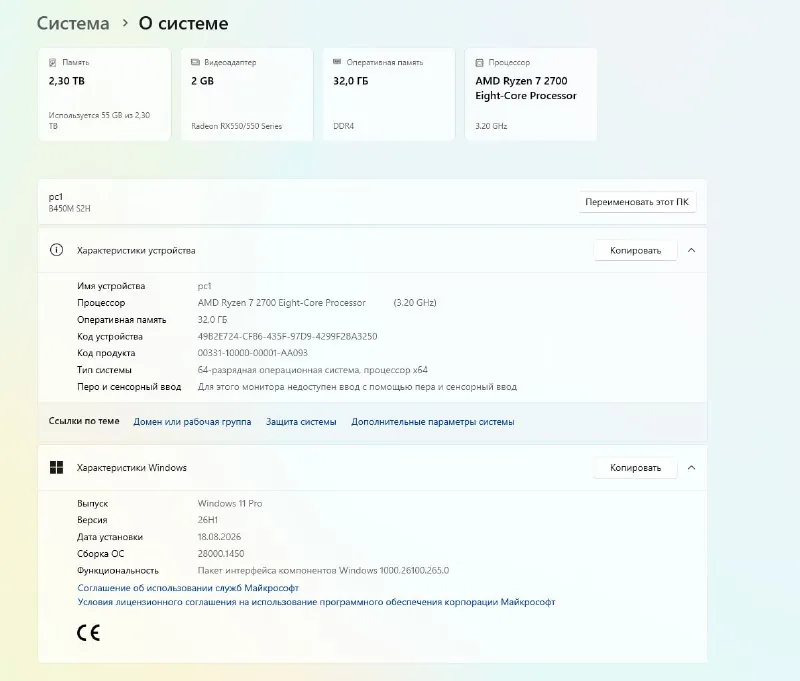Click the Функциональность label

pos(118,570)
